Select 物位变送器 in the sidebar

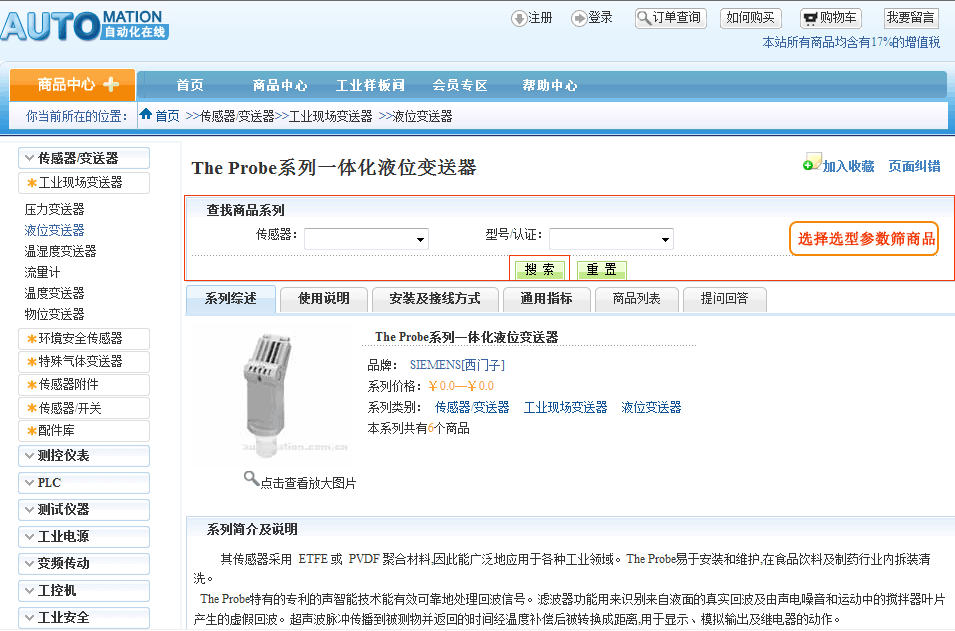pyautogui.click(x=54, y=314)
